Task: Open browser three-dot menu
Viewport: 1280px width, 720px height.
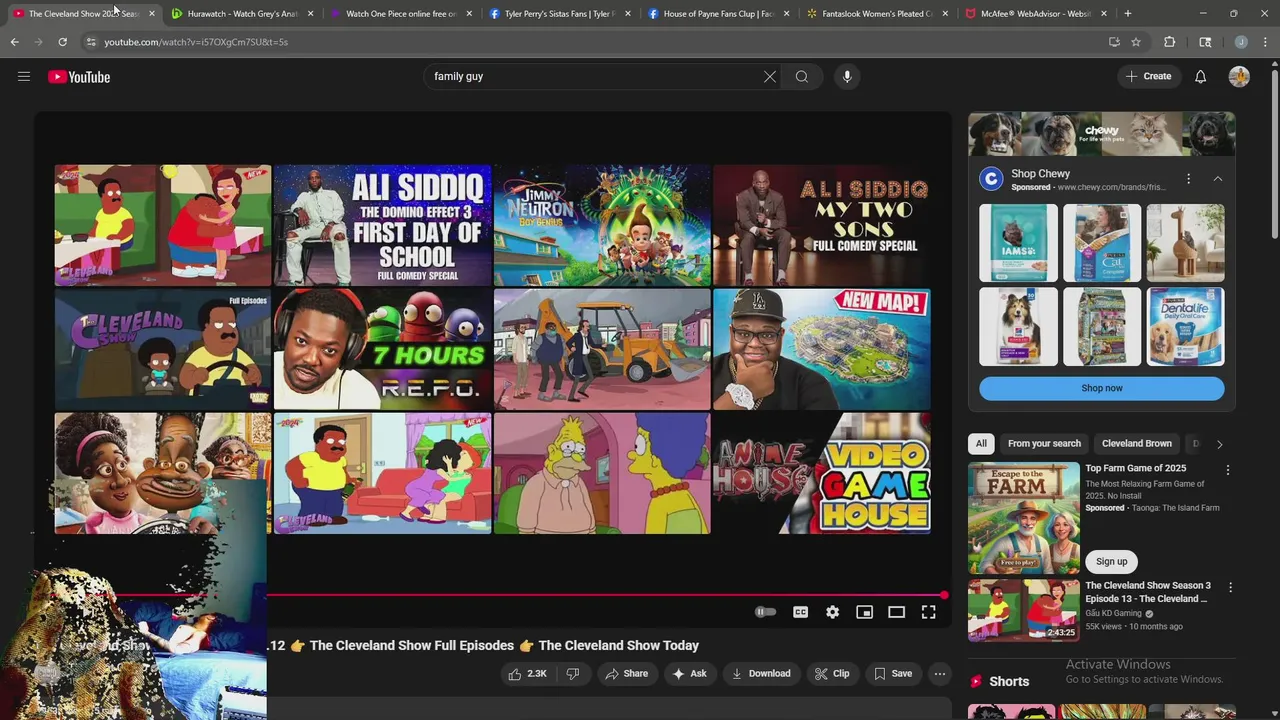Action: coord(1265,42)
